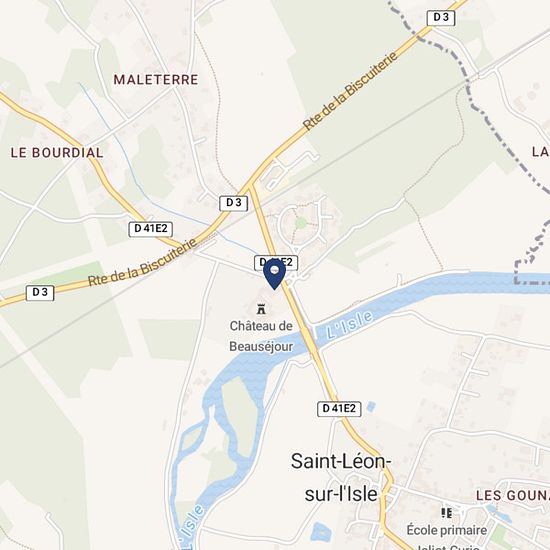Click the Château de Beauséjour label

tap(261, 336)
